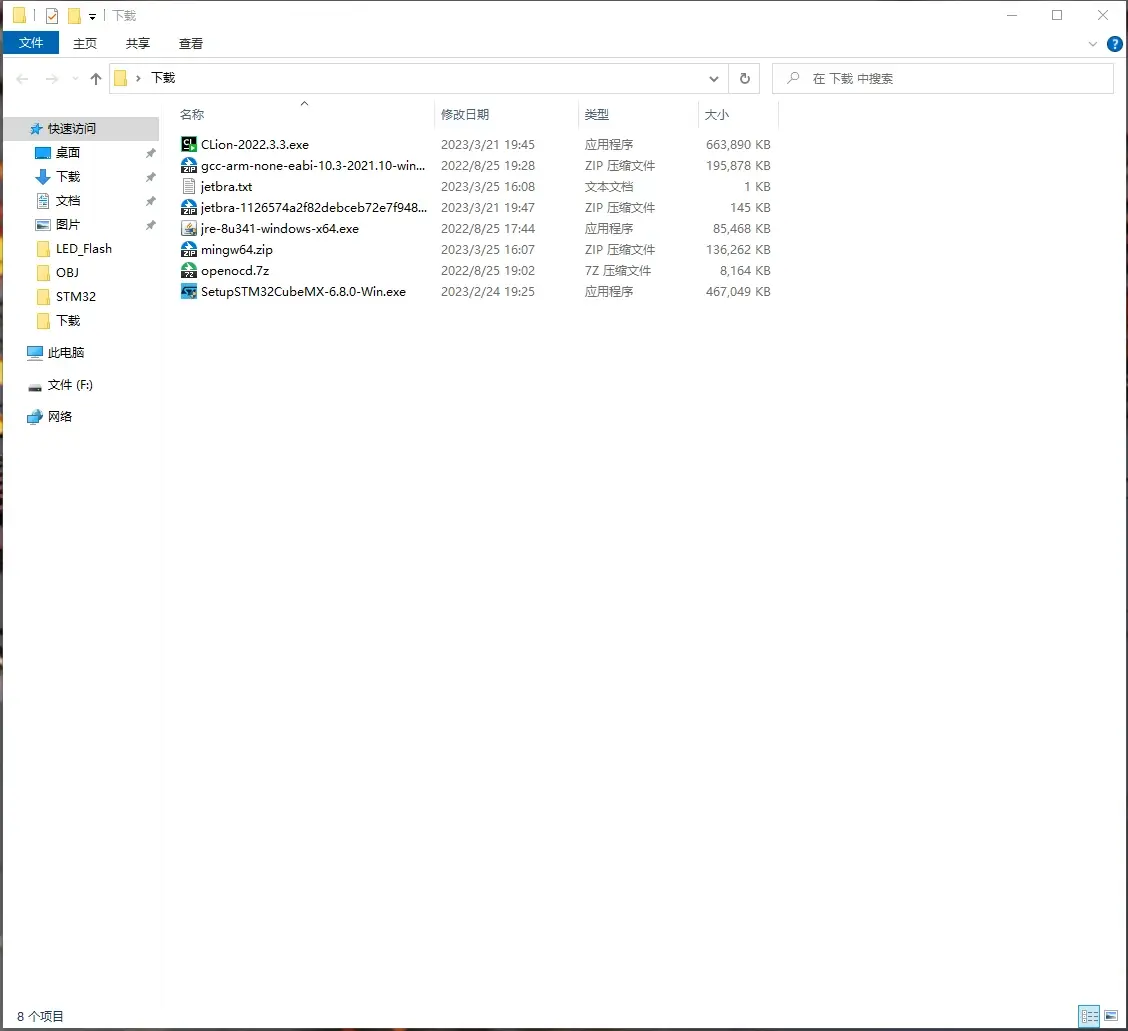1128x1031 pixels.
Task: Click the folder icon in the address bar
Action: 121,78
